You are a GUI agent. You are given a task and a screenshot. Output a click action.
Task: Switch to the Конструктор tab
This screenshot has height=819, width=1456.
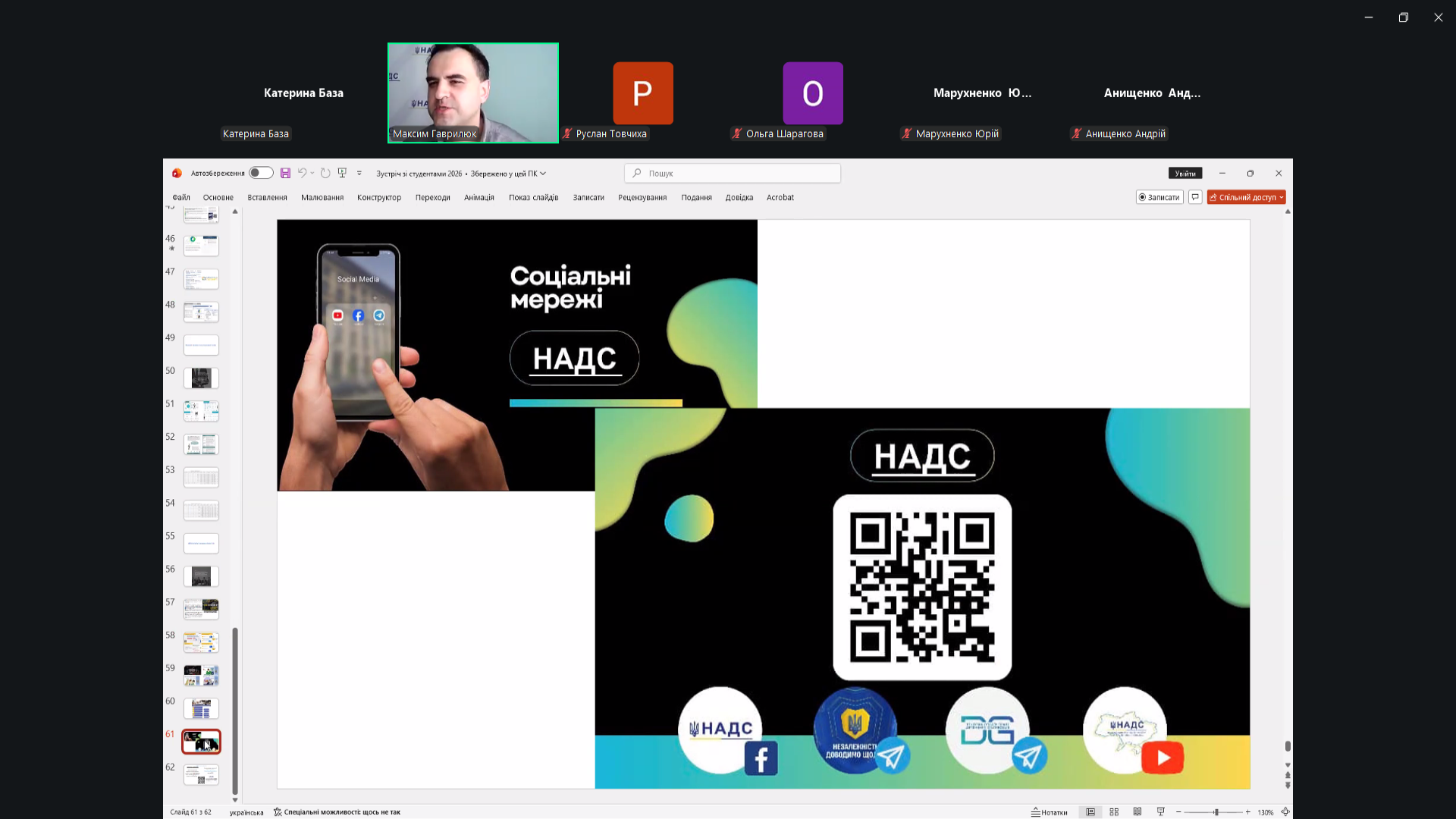tap(379, 197)
